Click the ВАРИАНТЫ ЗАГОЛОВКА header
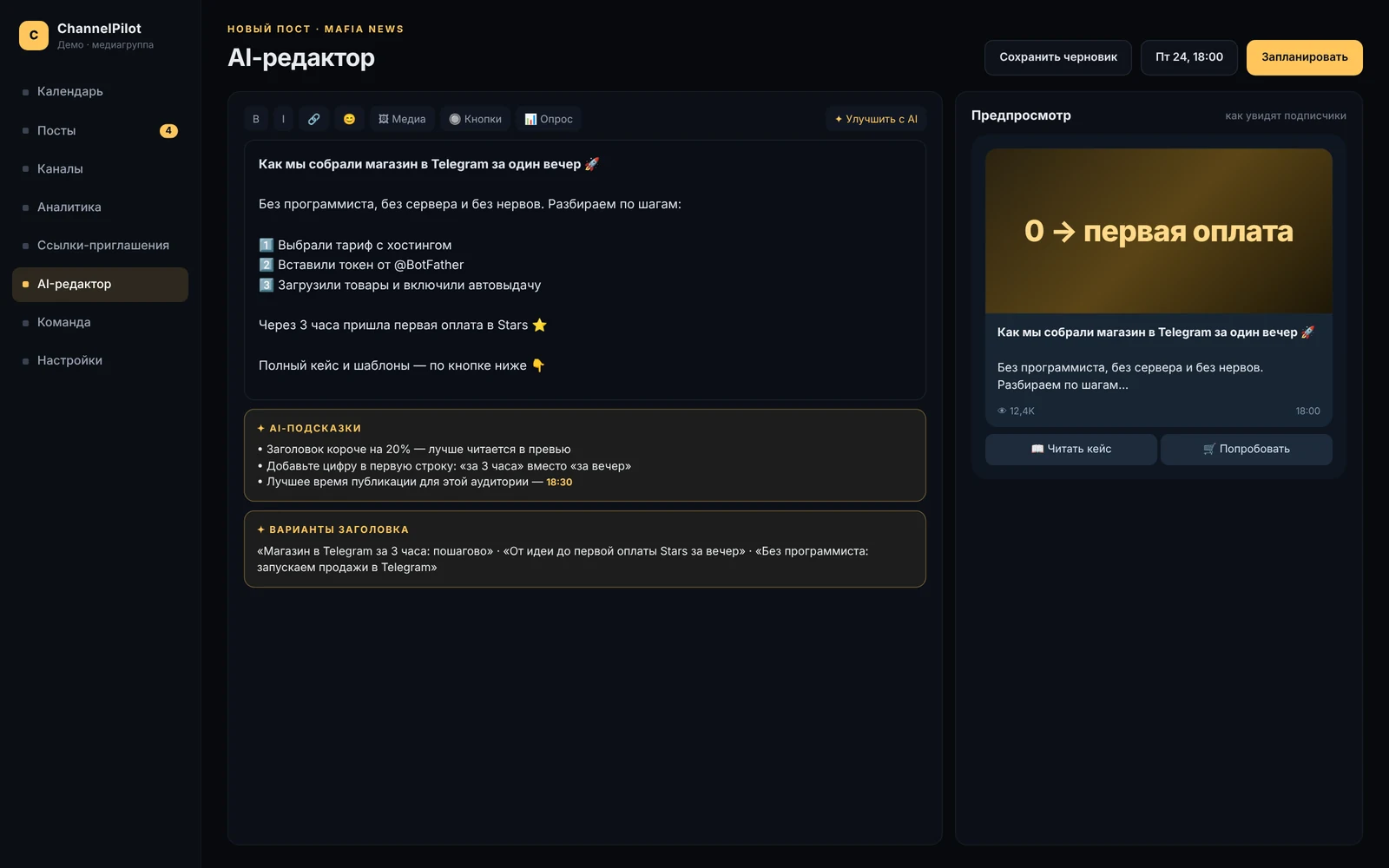This screenshot has height=868, width=1389. tap(332, 529)
